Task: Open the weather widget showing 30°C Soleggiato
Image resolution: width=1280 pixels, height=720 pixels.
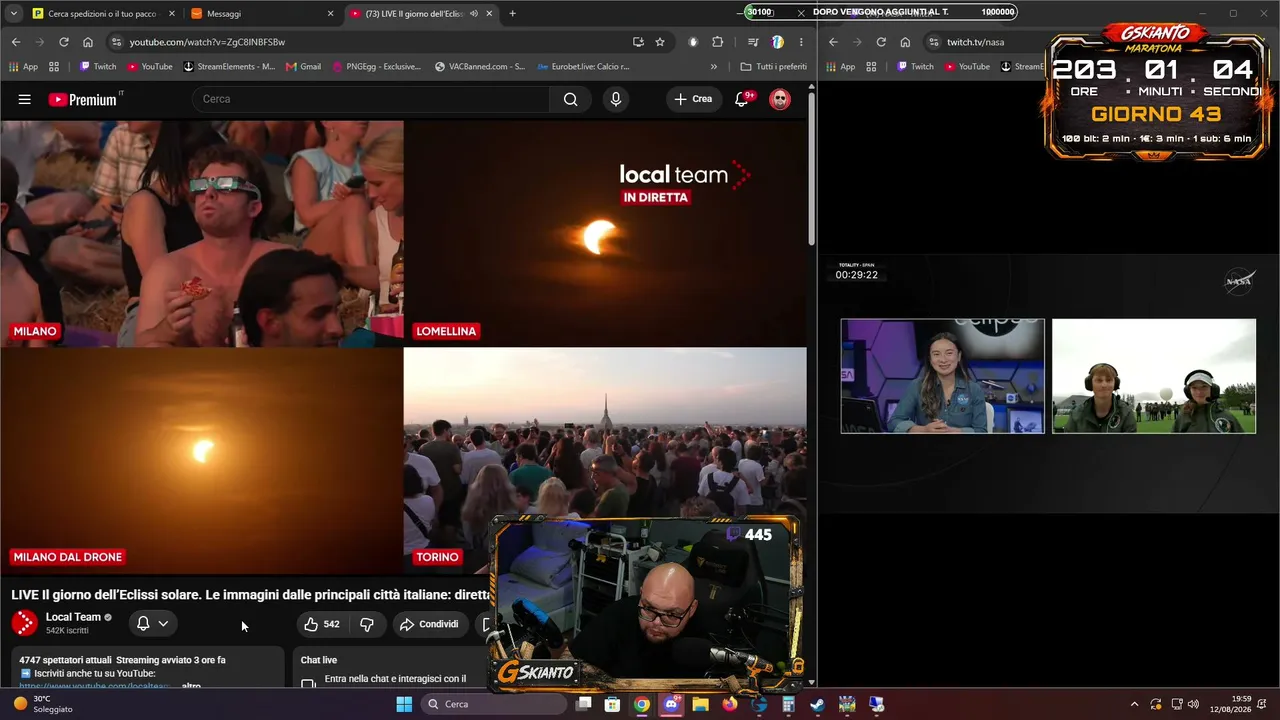Action: (44, 704)
